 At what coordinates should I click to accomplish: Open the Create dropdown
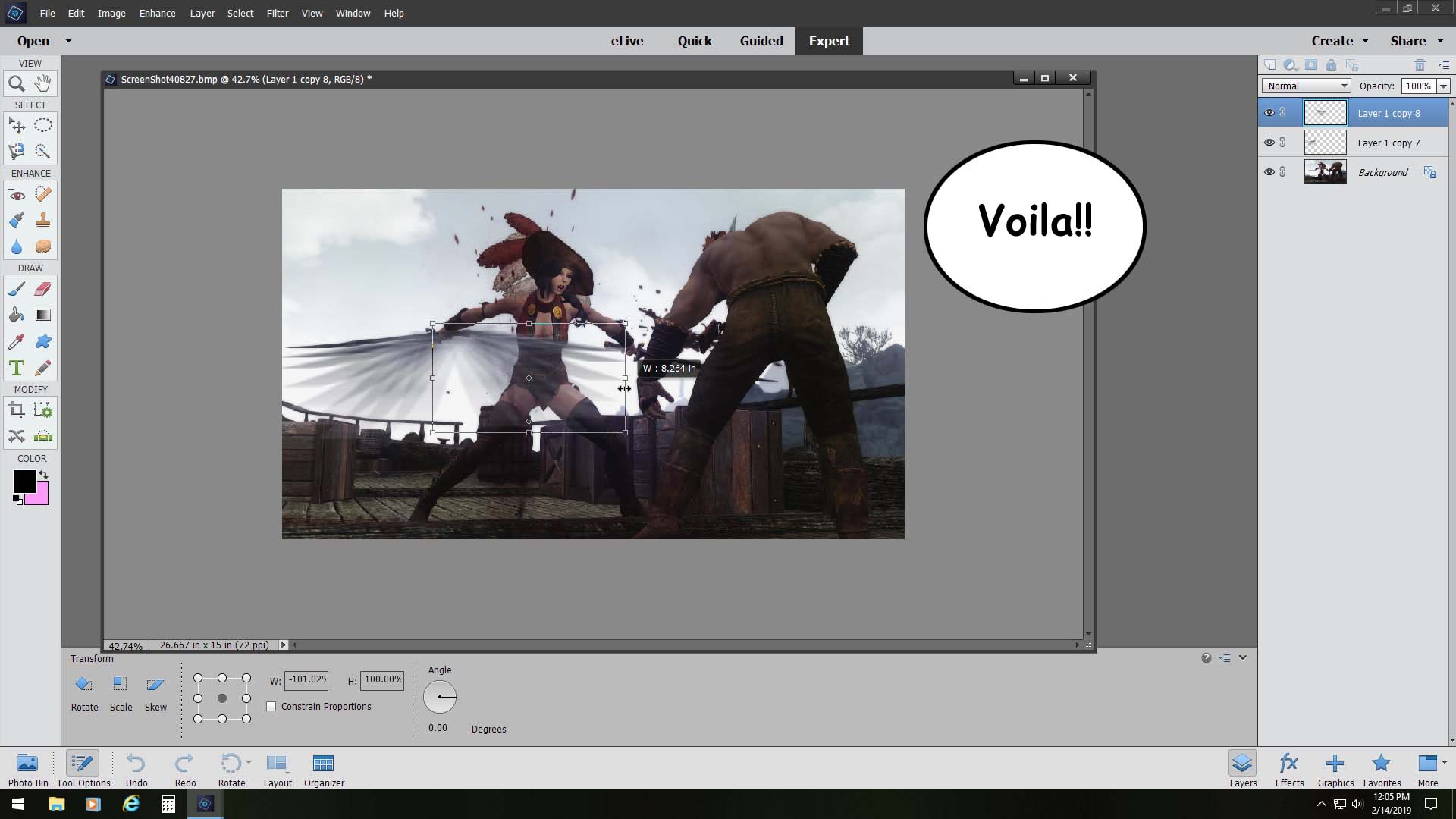[x=1340, y=41]
